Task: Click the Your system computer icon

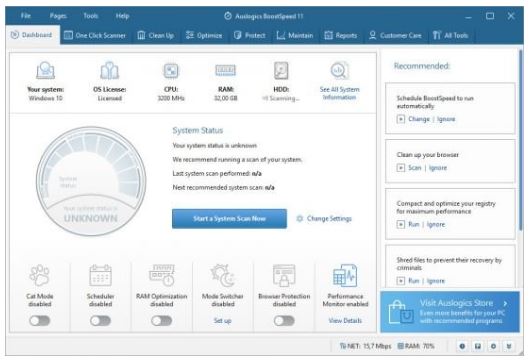Action: pos(45,70)
